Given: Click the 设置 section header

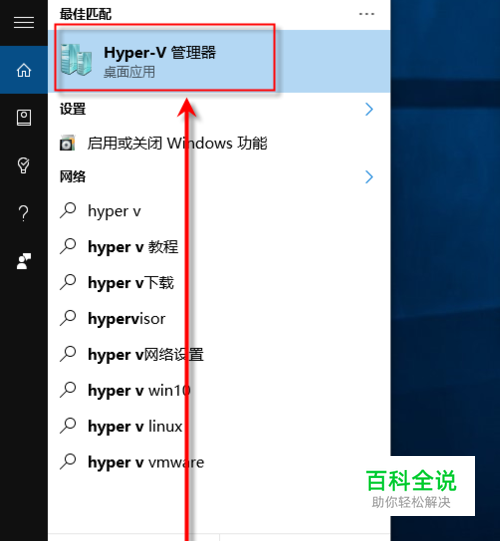Looking at the screenshot, I should pyautogui.click(x=72, y=109).
